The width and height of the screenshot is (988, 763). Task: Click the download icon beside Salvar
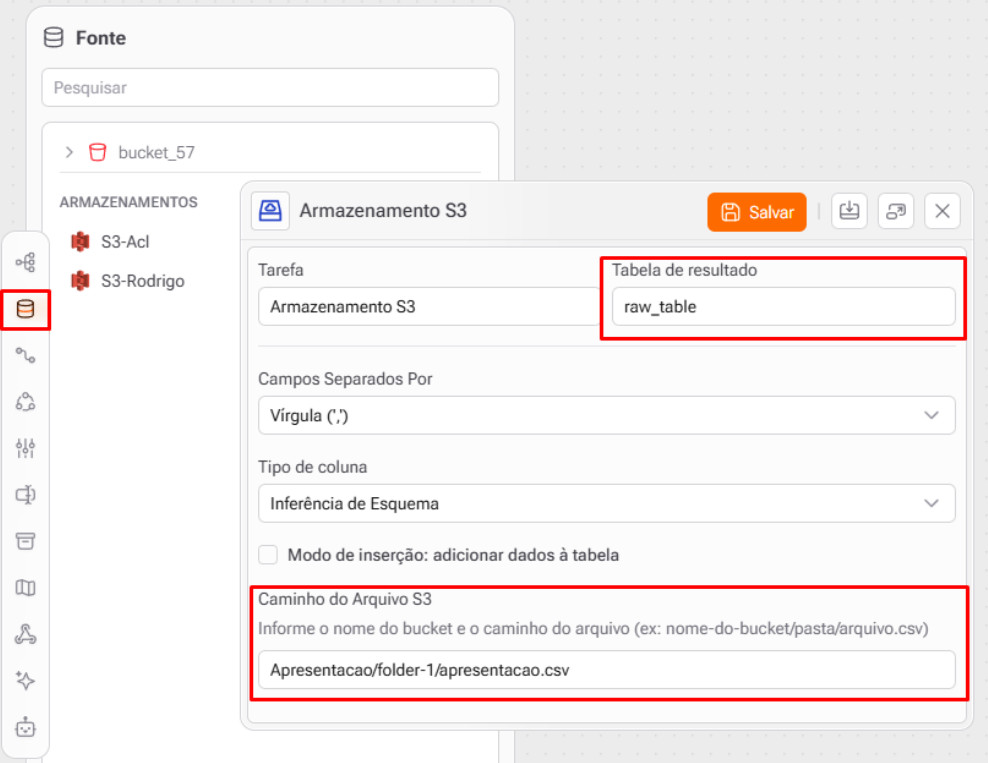point(849,211)
